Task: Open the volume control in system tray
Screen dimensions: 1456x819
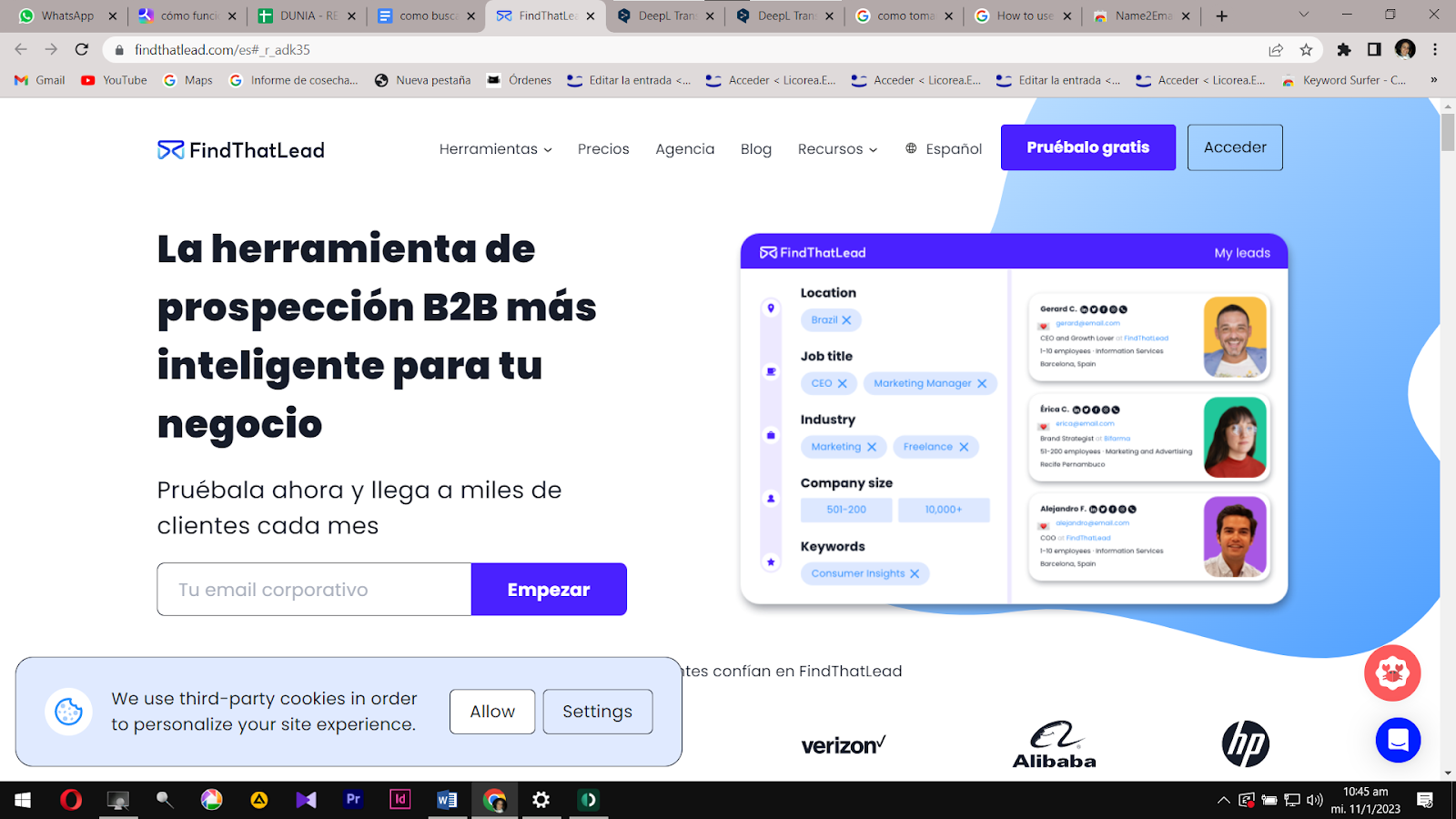Action: coord(1315,800)
